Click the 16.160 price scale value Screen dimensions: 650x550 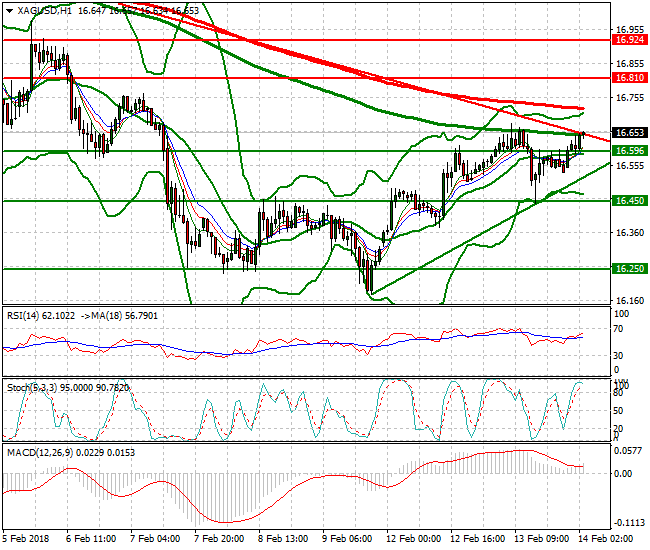[630, 300]
